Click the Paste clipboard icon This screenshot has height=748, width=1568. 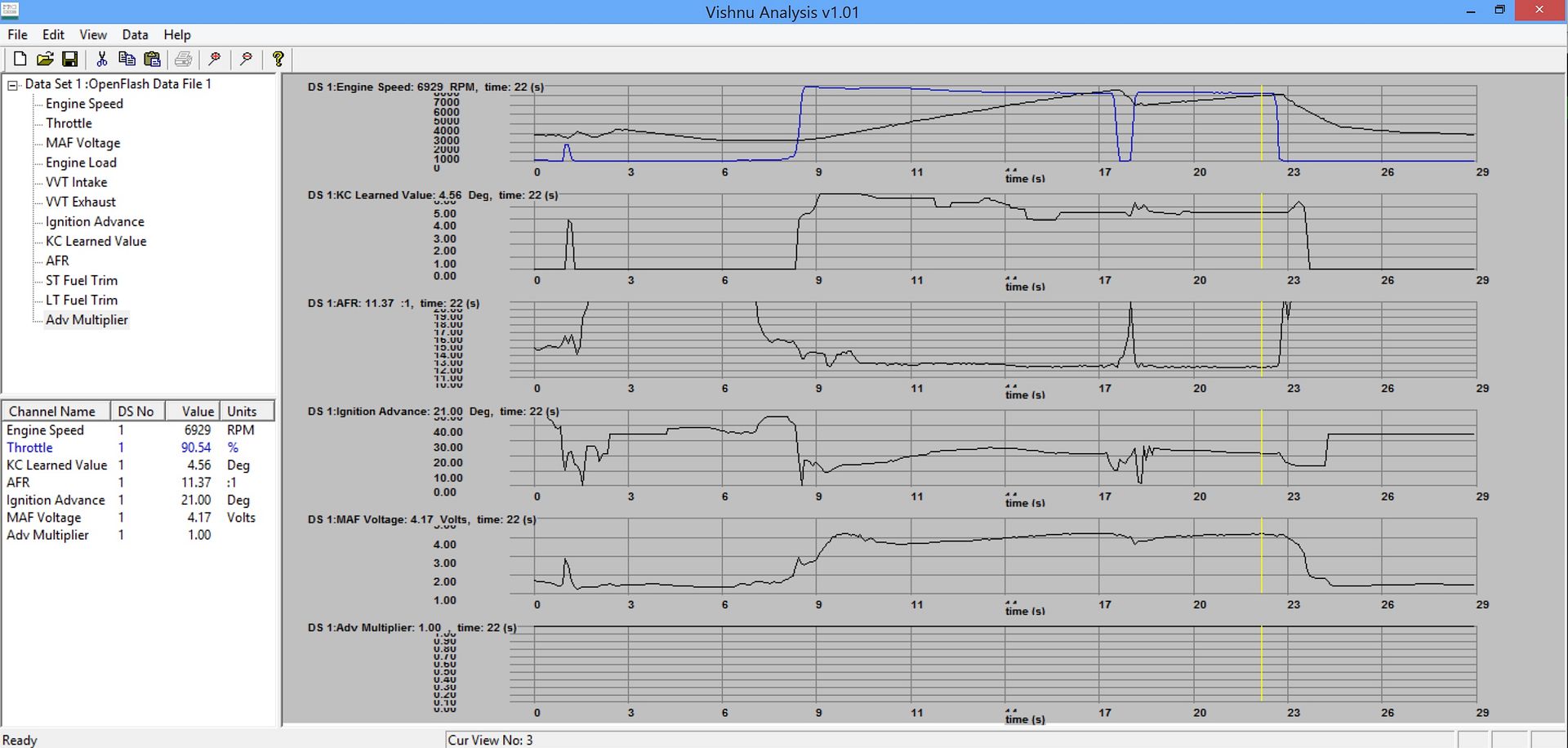pyautogui.click(x=152, y=59)
